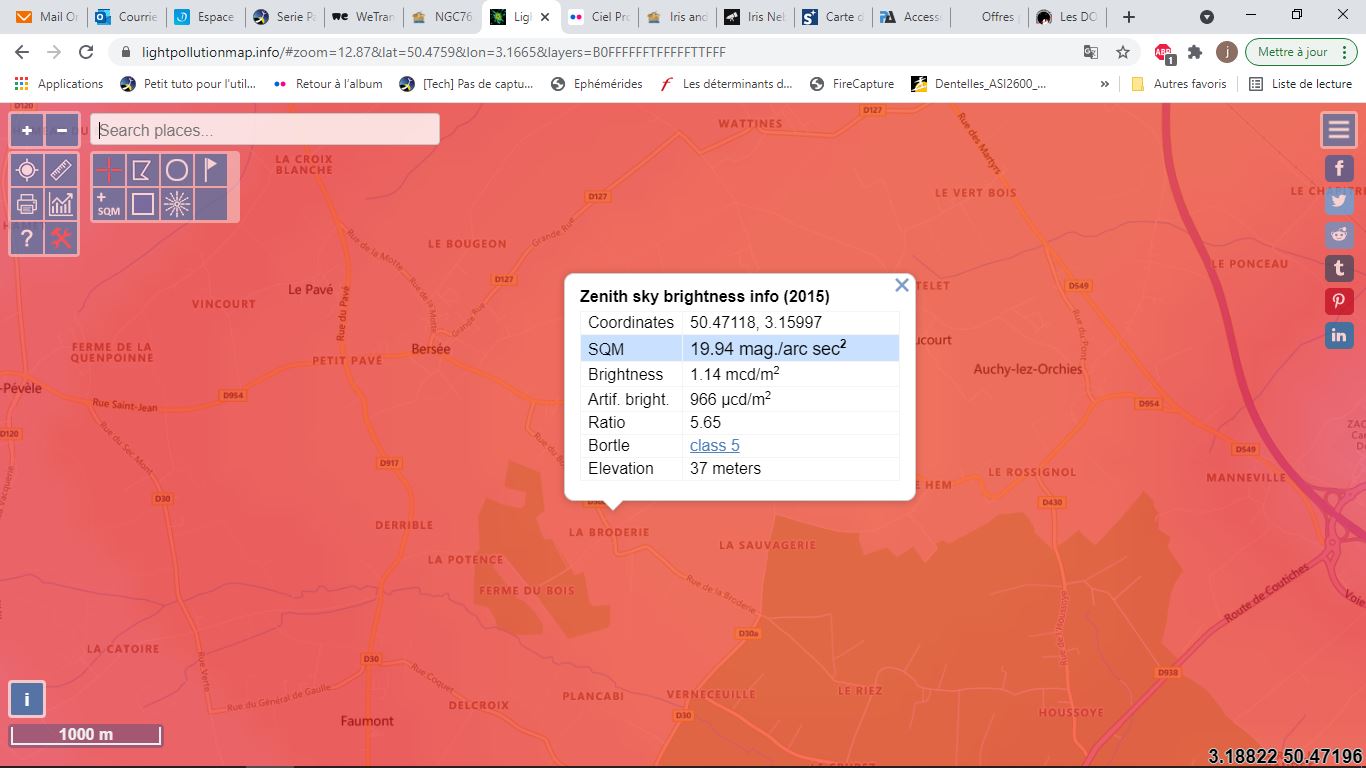Switch to the Ciel Pro browser tab
The width and height of the screenshot is (1366, 768).
599,17
